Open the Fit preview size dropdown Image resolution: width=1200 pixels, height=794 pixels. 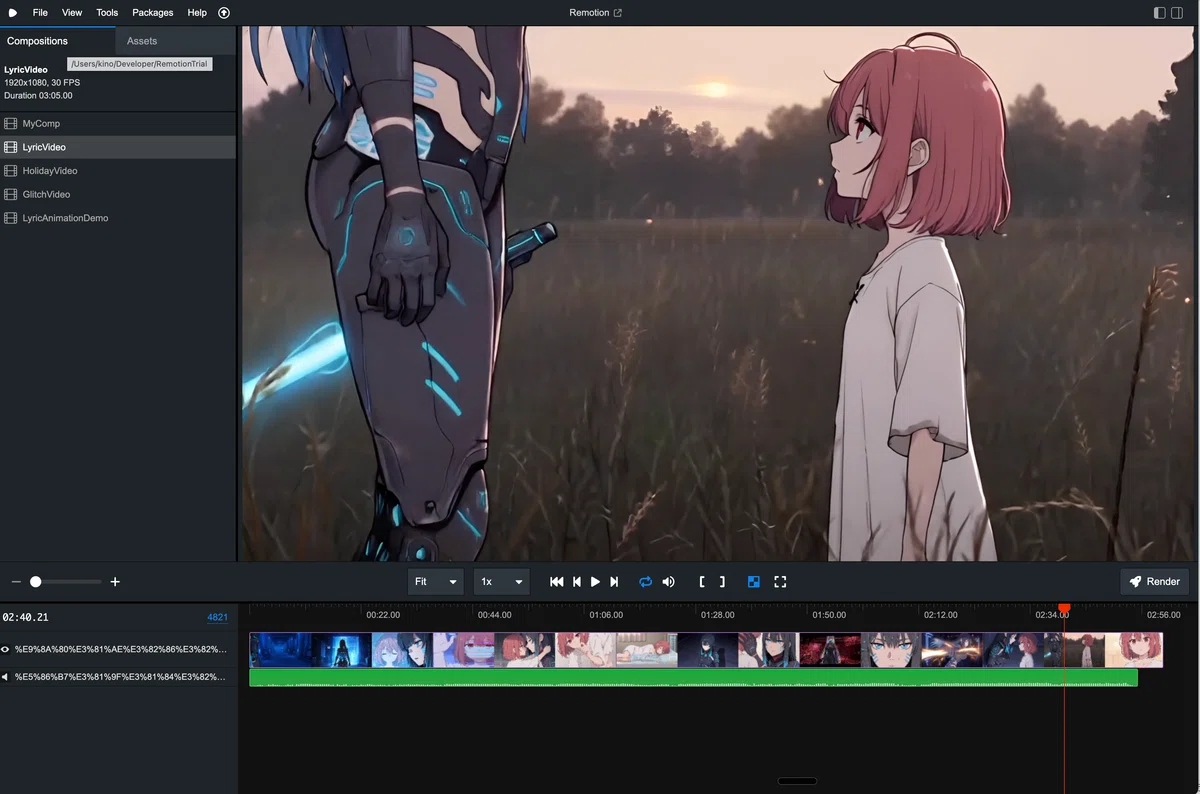tap(436, 582)
